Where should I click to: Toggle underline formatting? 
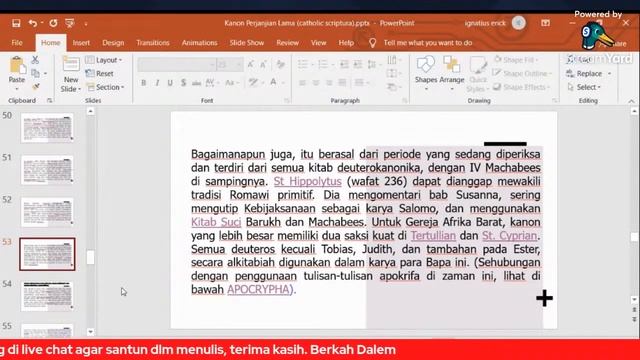coord(170,83)
